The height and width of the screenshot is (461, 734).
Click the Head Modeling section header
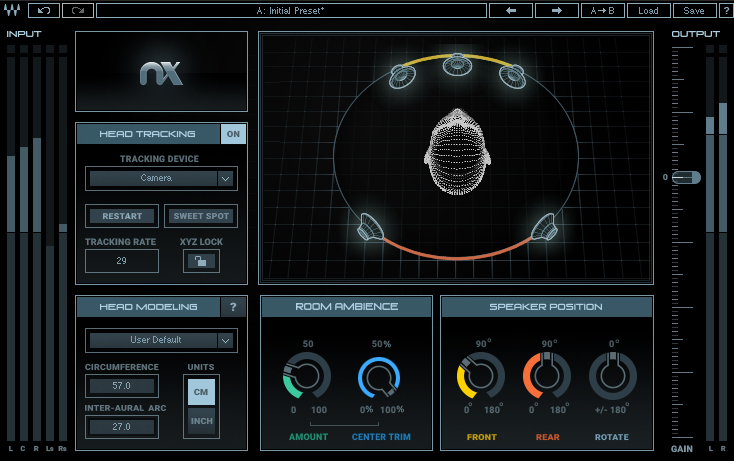[x=148, y=307]
